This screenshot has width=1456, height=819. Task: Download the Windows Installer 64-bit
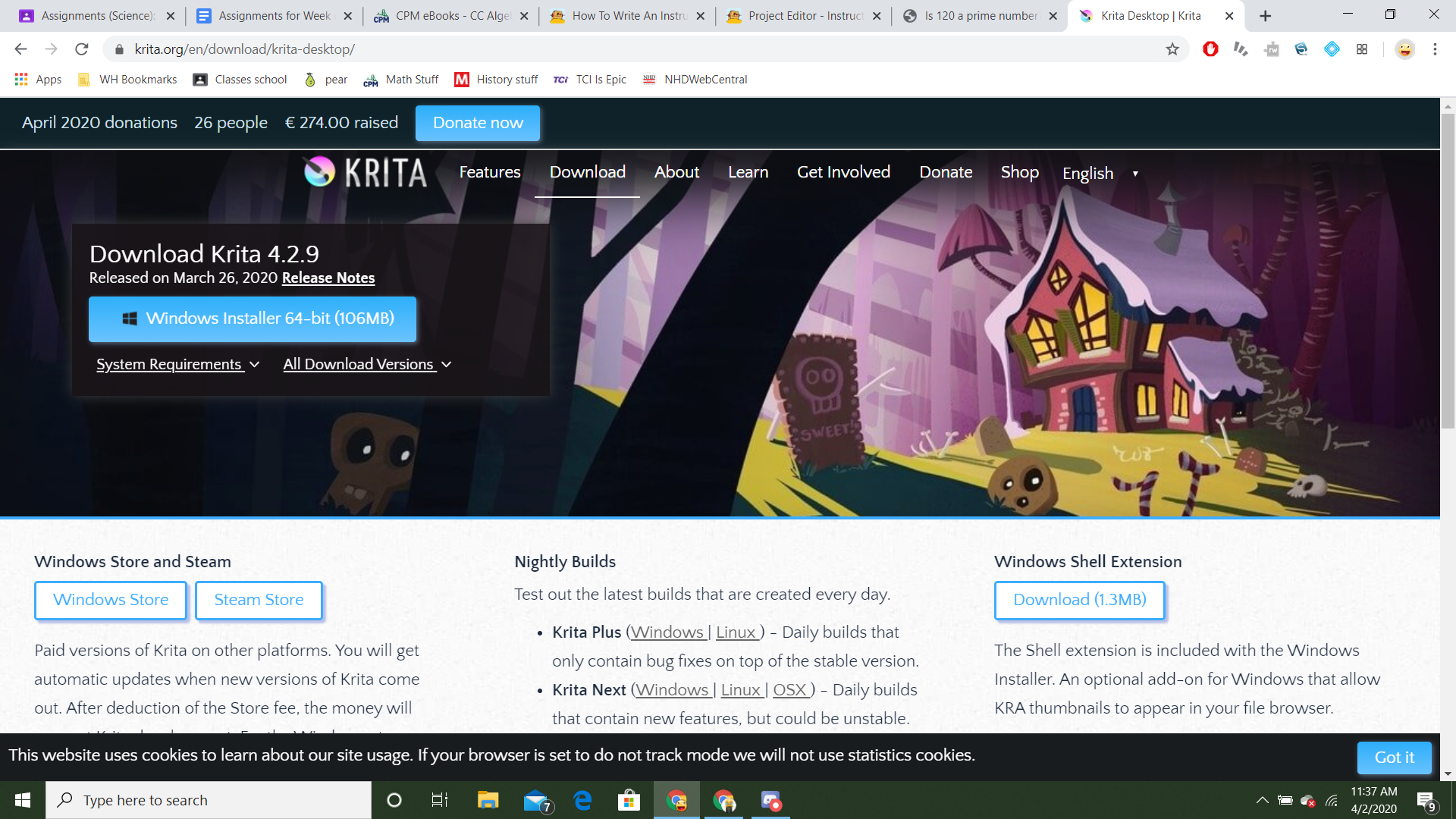(x=253, y=318)
